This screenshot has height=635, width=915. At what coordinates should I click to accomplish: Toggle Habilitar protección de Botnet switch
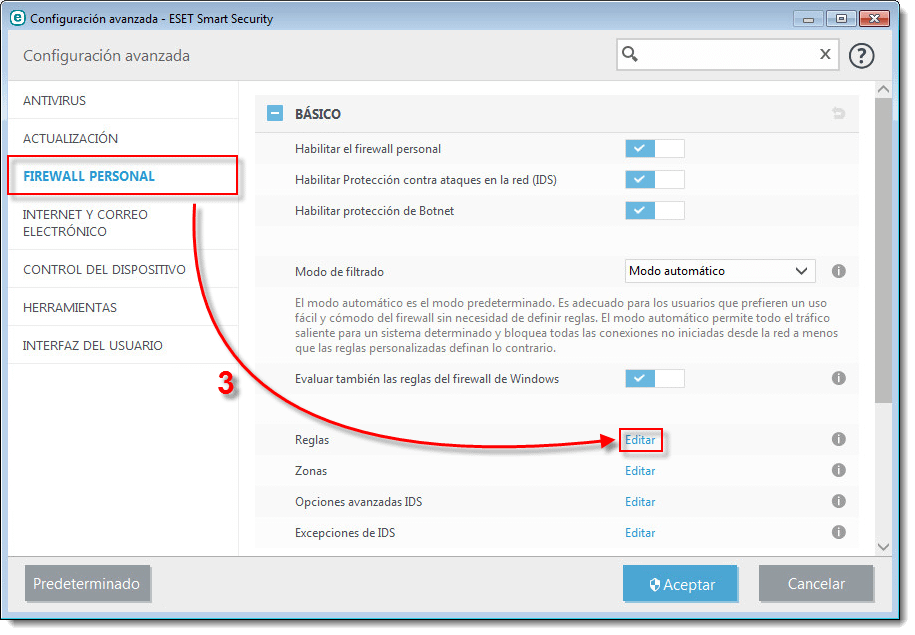(x=654, y=211)
